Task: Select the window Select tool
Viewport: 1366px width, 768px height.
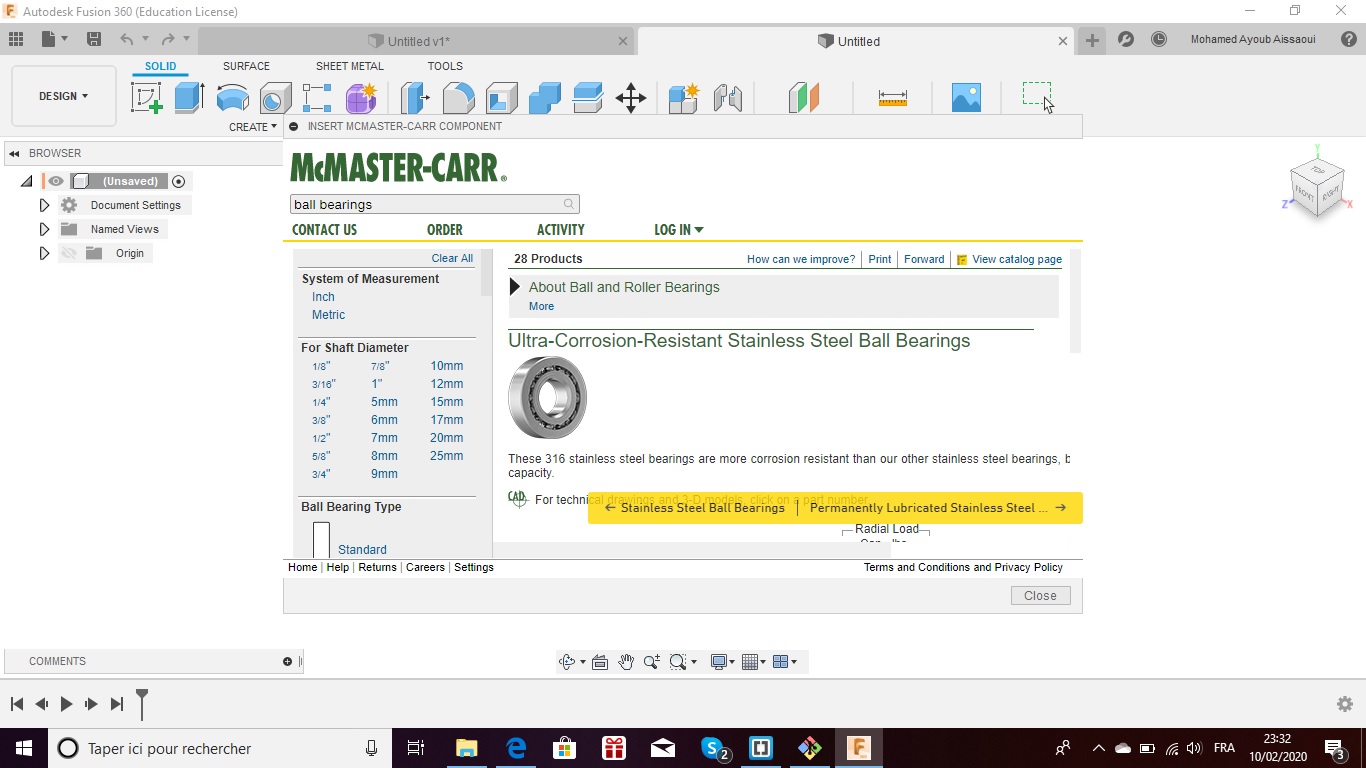Action: click(1037, 96)
